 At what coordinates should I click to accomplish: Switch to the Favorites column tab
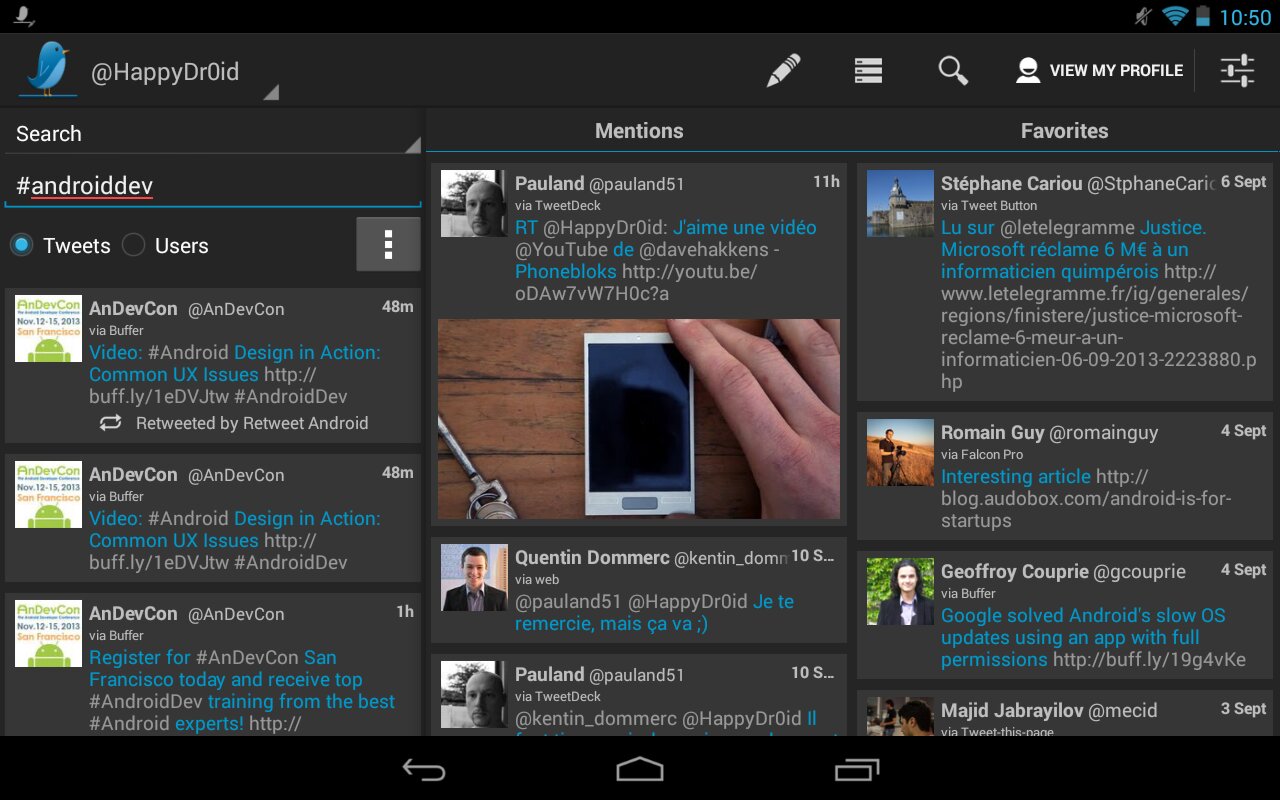pos(1064,131)
